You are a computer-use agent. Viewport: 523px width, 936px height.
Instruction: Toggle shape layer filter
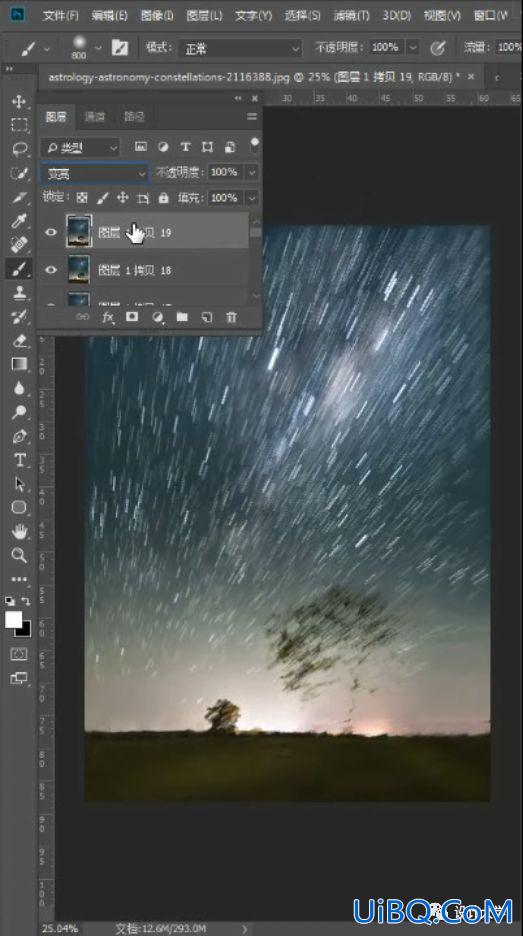[207, 146]
